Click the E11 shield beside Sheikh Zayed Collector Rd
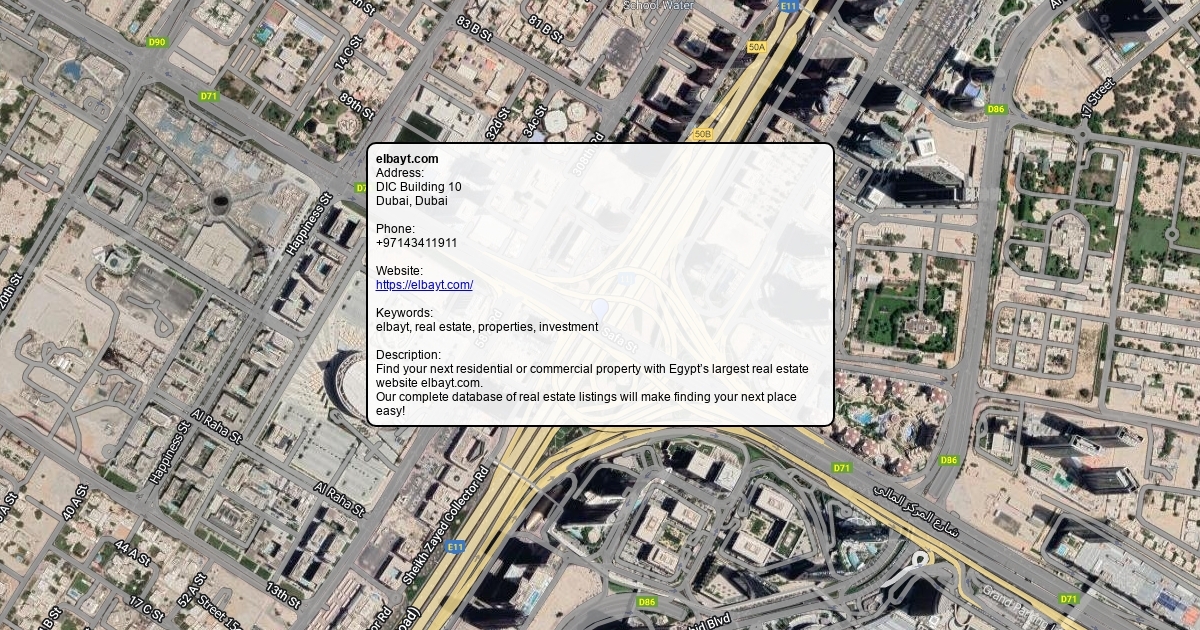Viewport: 1200px width, 630px height. coord(456,547)
